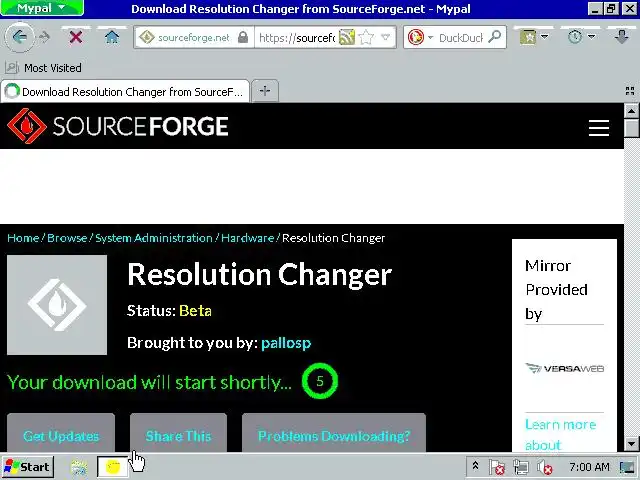This screenshot has height=480, width=640.
Task: Click the Resolution Changer project icon thumbnail
Action: 57,305
